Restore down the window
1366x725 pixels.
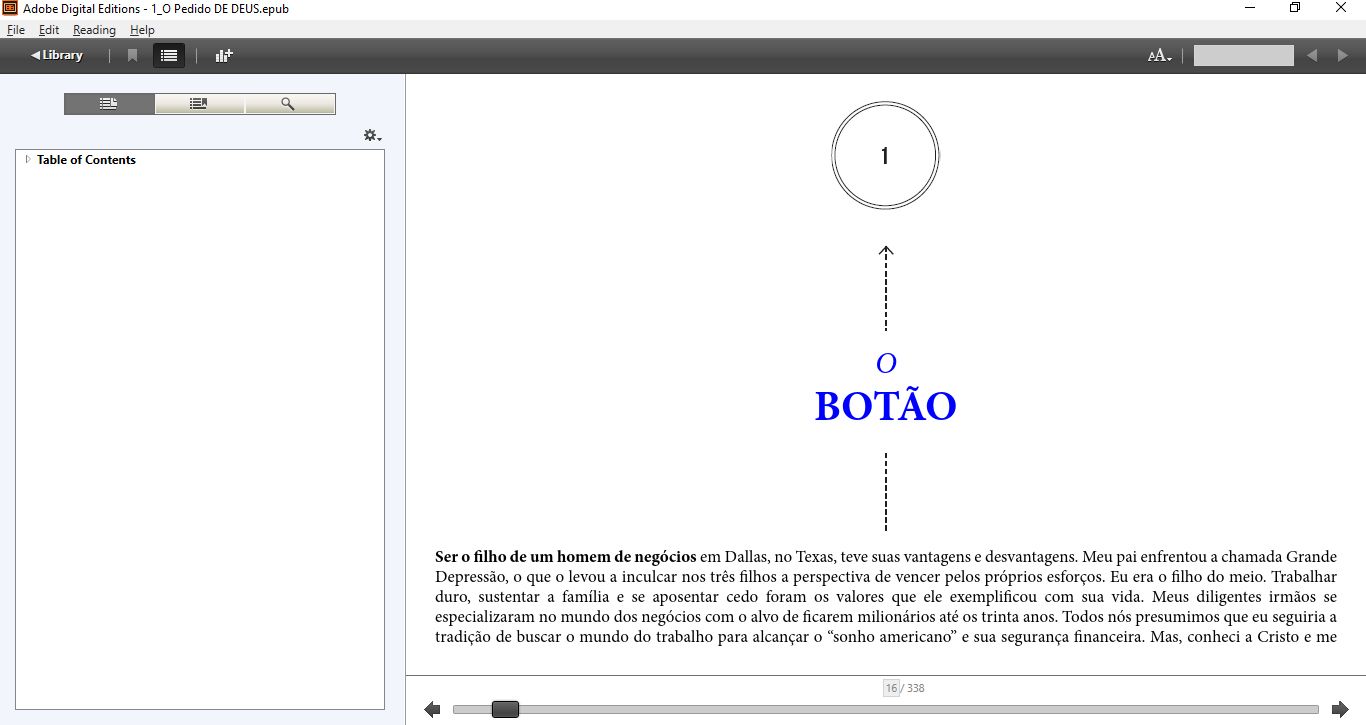coord(1295,8)
